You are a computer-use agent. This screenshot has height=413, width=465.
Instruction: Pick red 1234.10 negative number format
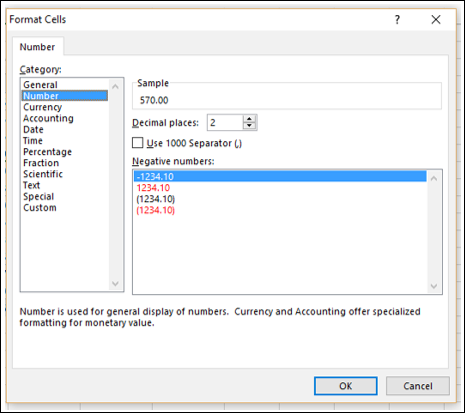153,188
